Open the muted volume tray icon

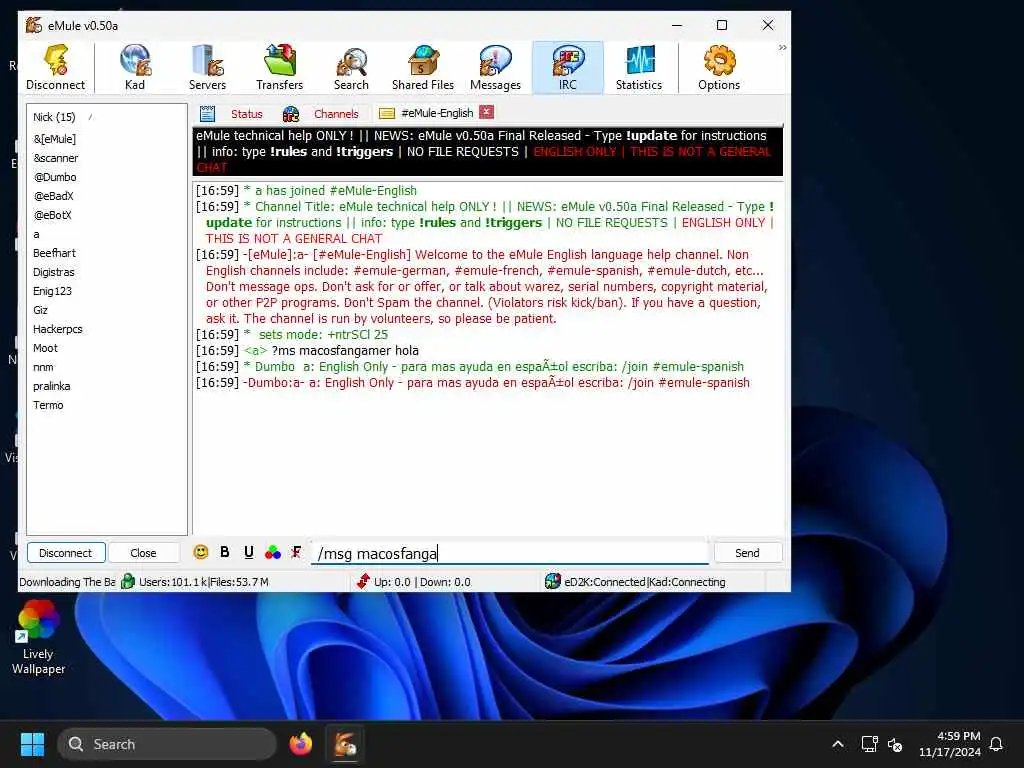(895, 744)
